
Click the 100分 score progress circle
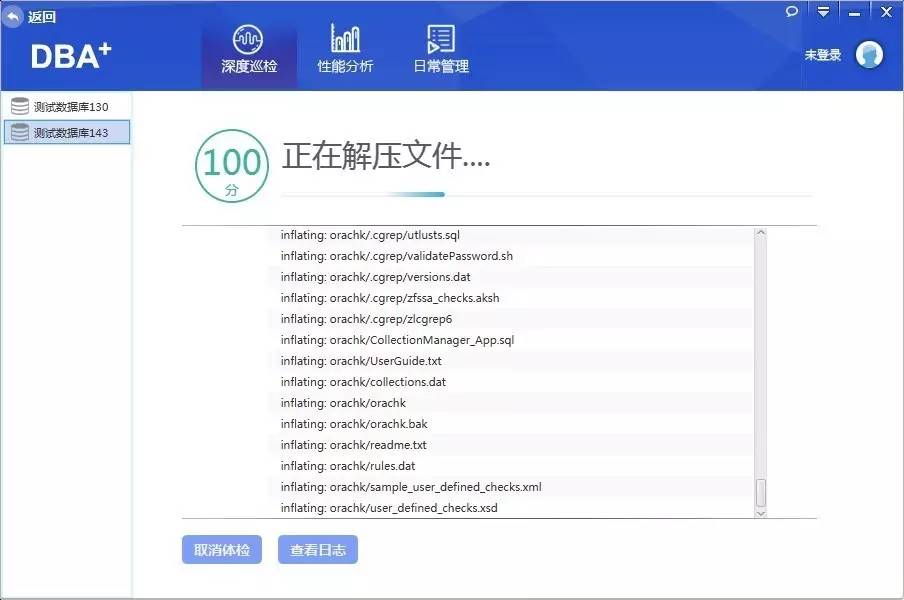230,164
